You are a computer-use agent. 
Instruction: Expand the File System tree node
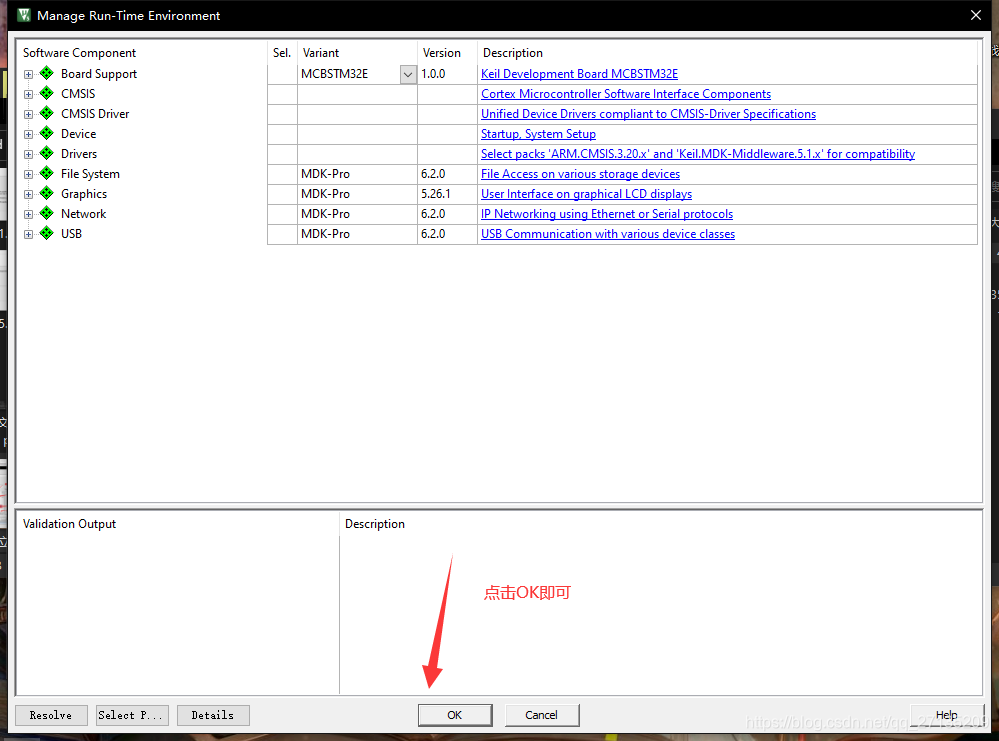click(x=28, y=175)
